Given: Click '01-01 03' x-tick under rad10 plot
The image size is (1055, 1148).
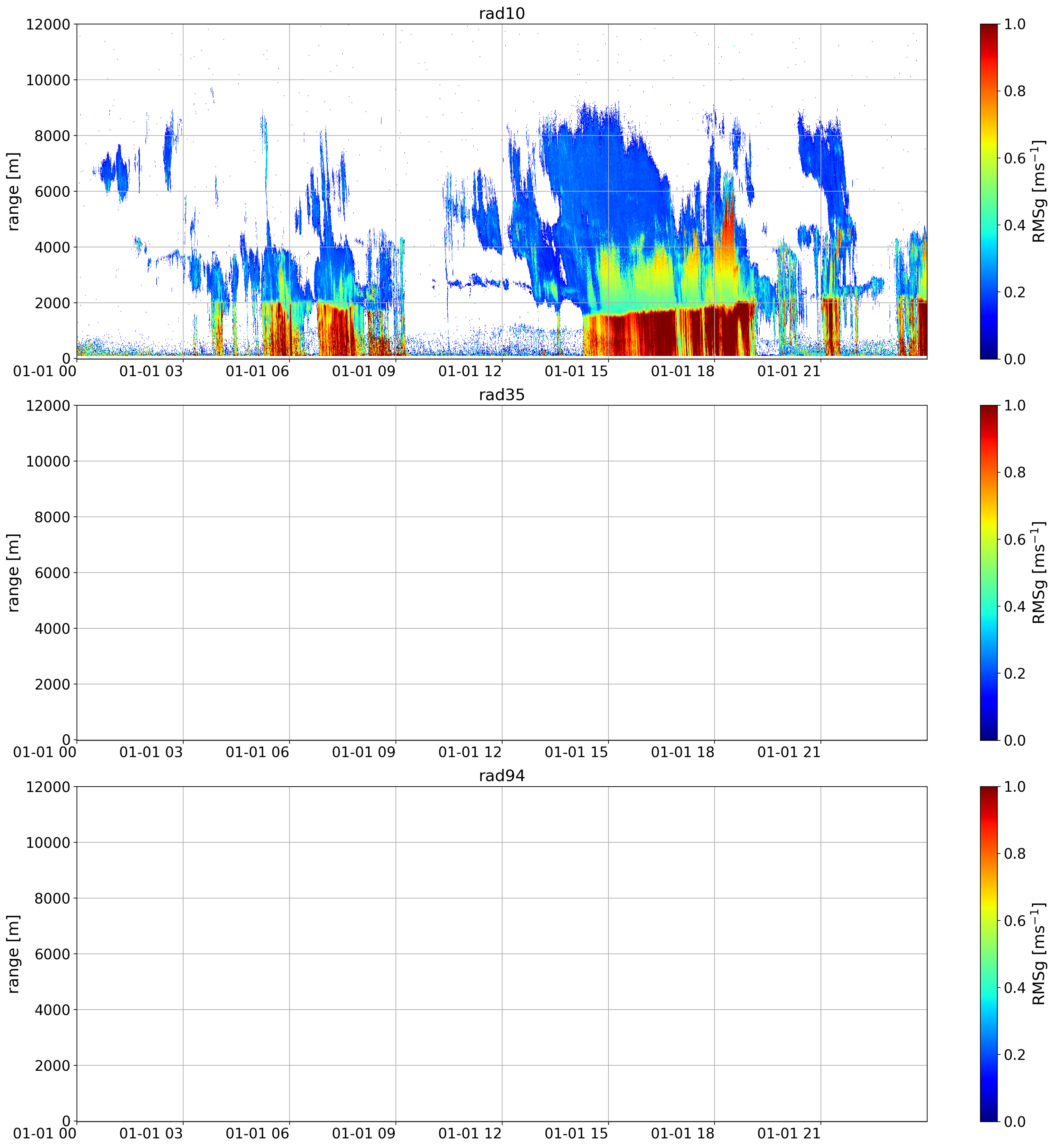Looking at the screenshot, I should pos(151,371).
